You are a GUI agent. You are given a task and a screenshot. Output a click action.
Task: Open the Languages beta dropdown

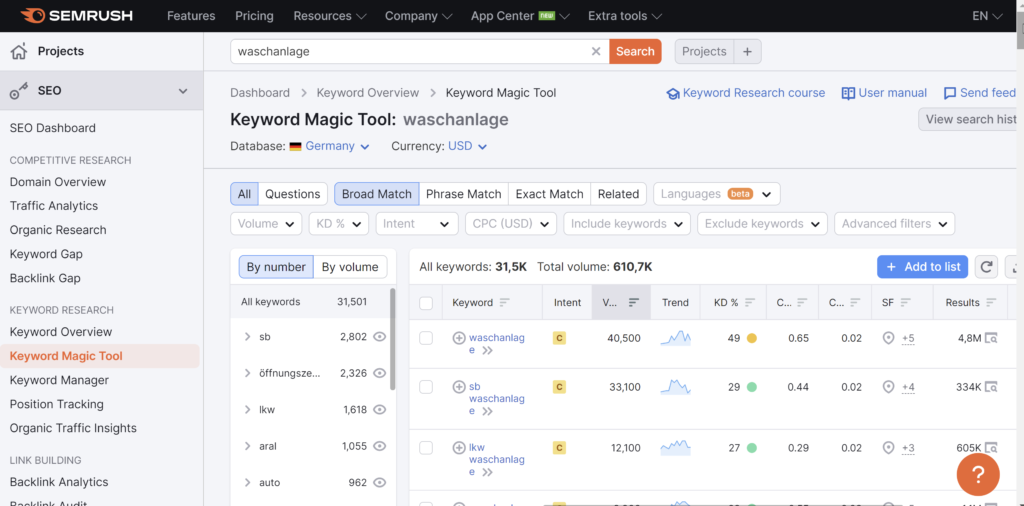(716, 194)
